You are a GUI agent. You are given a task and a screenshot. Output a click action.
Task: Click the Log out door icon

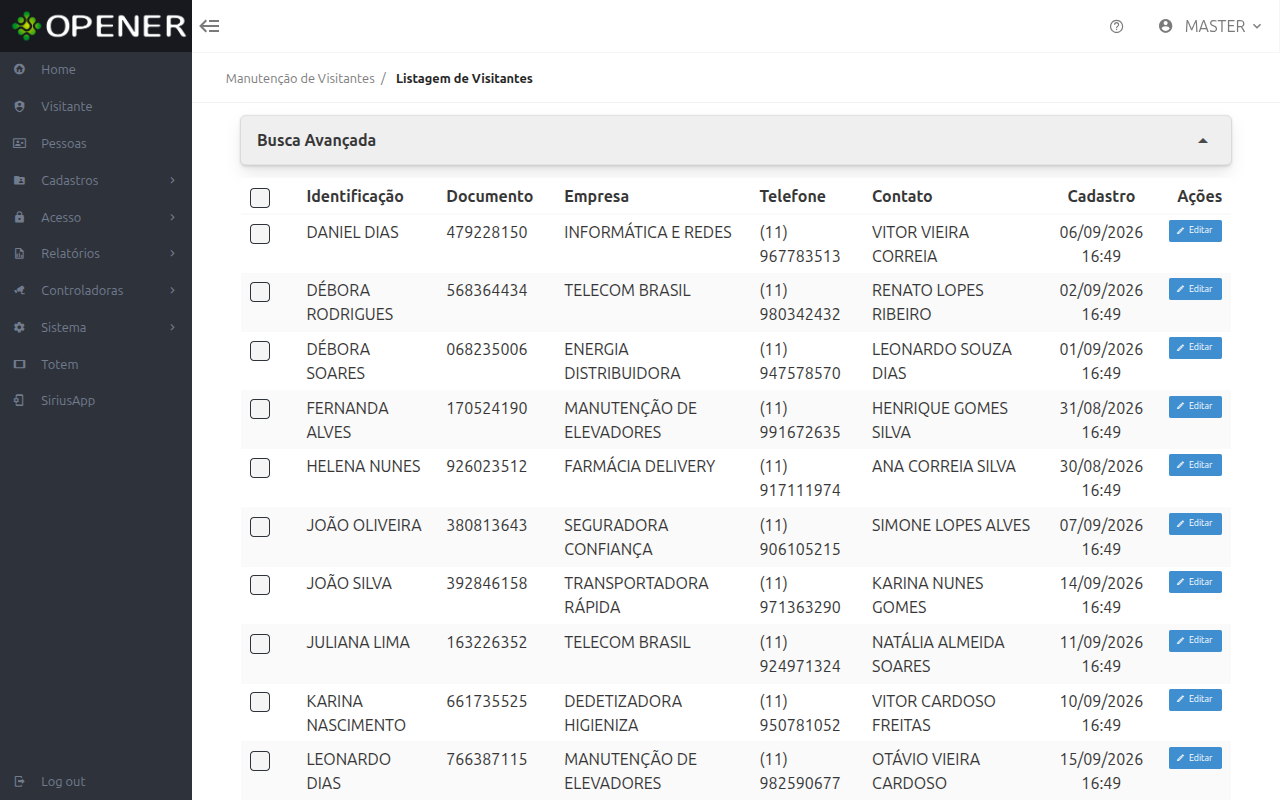point(20,782)
